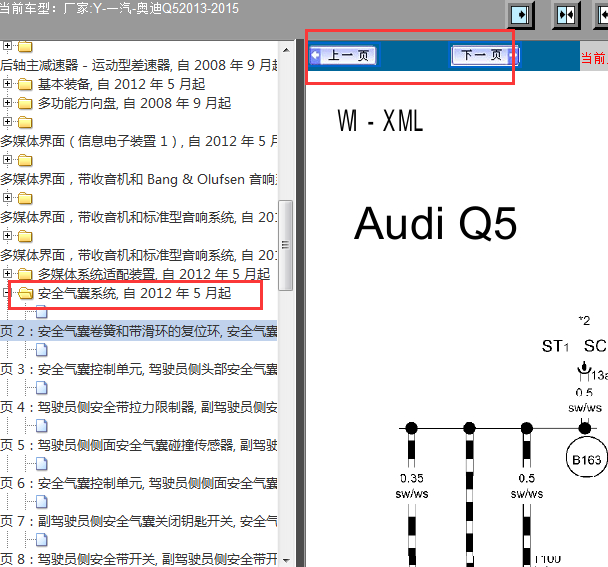The height and width of the screenshot is (567, 608).
Task: Open 多媒体界面 (信息电子装置 1) entry
Action: click(138, 141)
